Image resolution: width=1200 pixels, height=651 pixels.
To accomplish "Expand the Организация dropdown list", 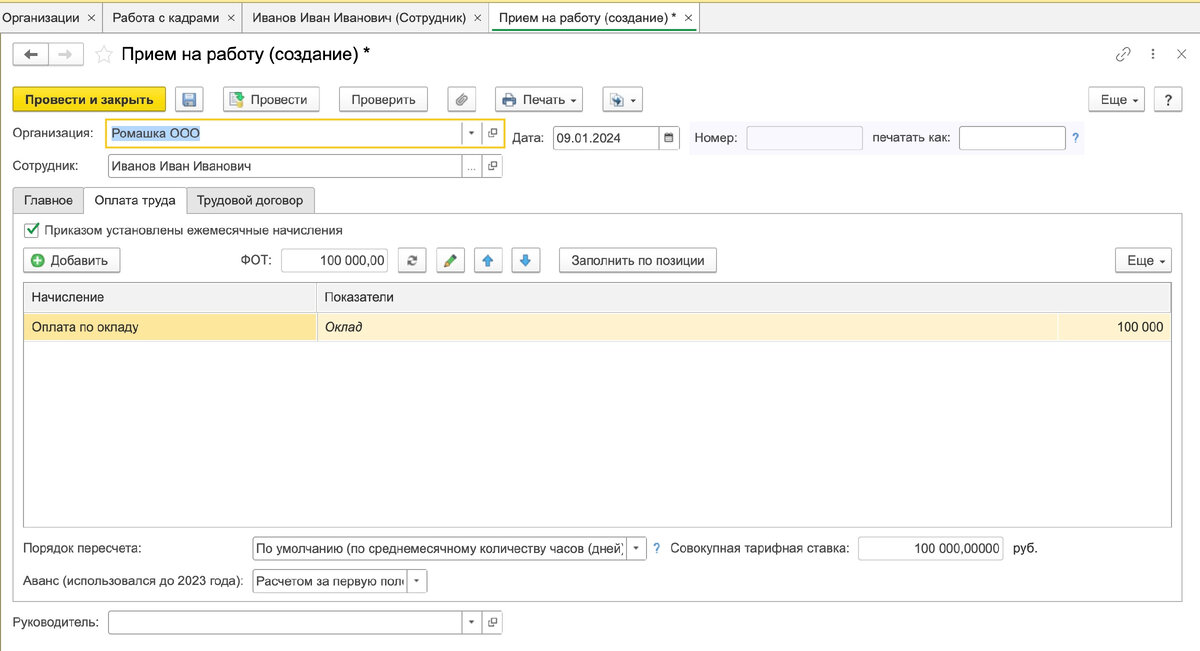I will 472,134.
